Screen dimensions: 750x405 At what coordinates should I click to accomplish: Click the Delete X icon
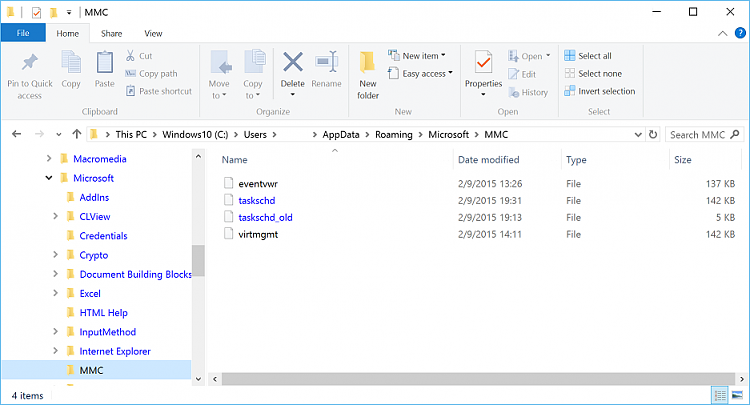tap(293, 62)
